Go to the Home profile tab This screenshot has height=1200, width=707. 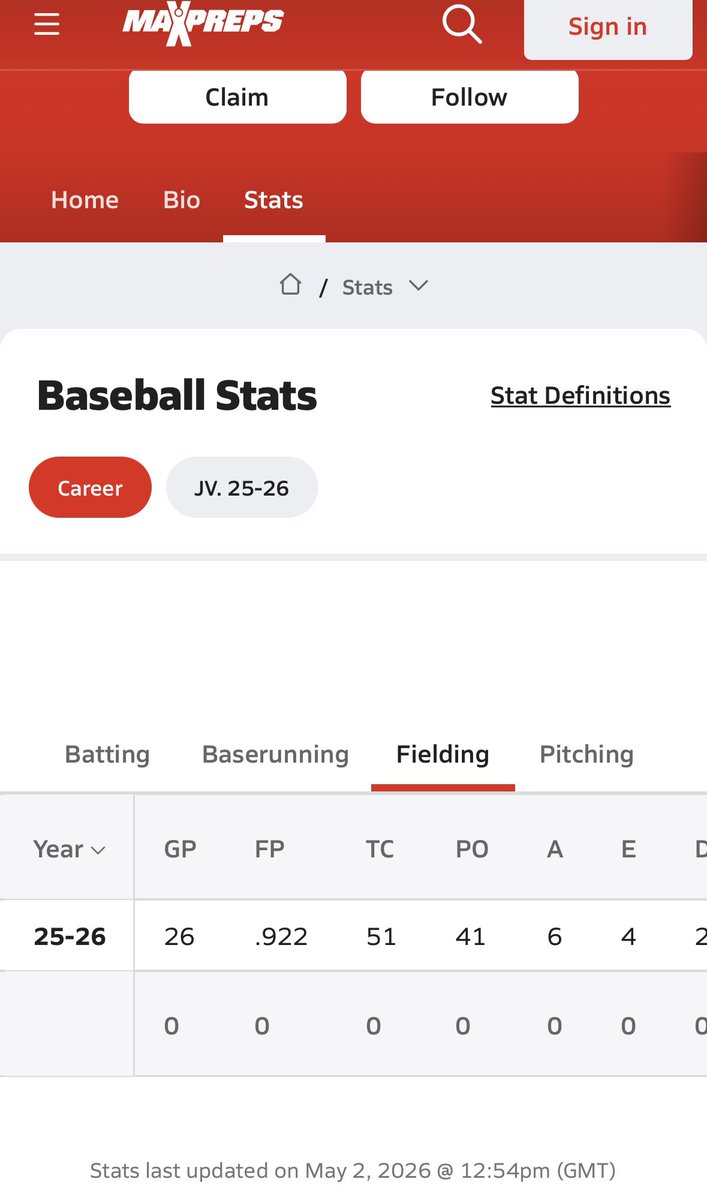[85, 200]
